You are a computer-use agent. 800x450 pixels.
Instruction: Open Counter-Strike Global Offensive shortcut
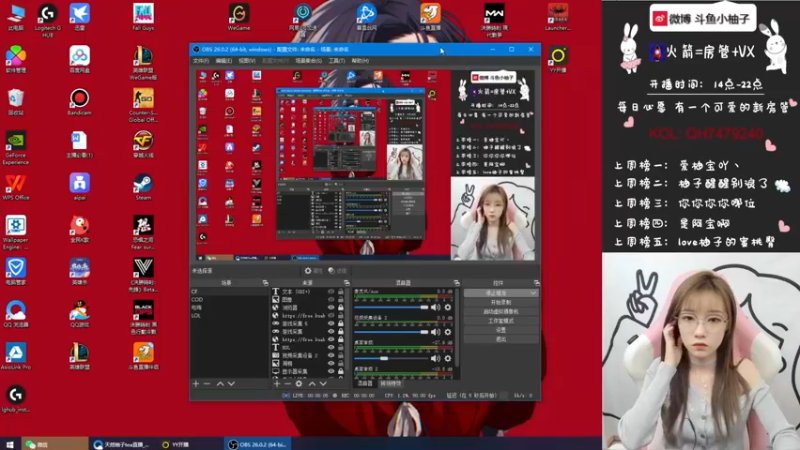[x=143, y=105]
